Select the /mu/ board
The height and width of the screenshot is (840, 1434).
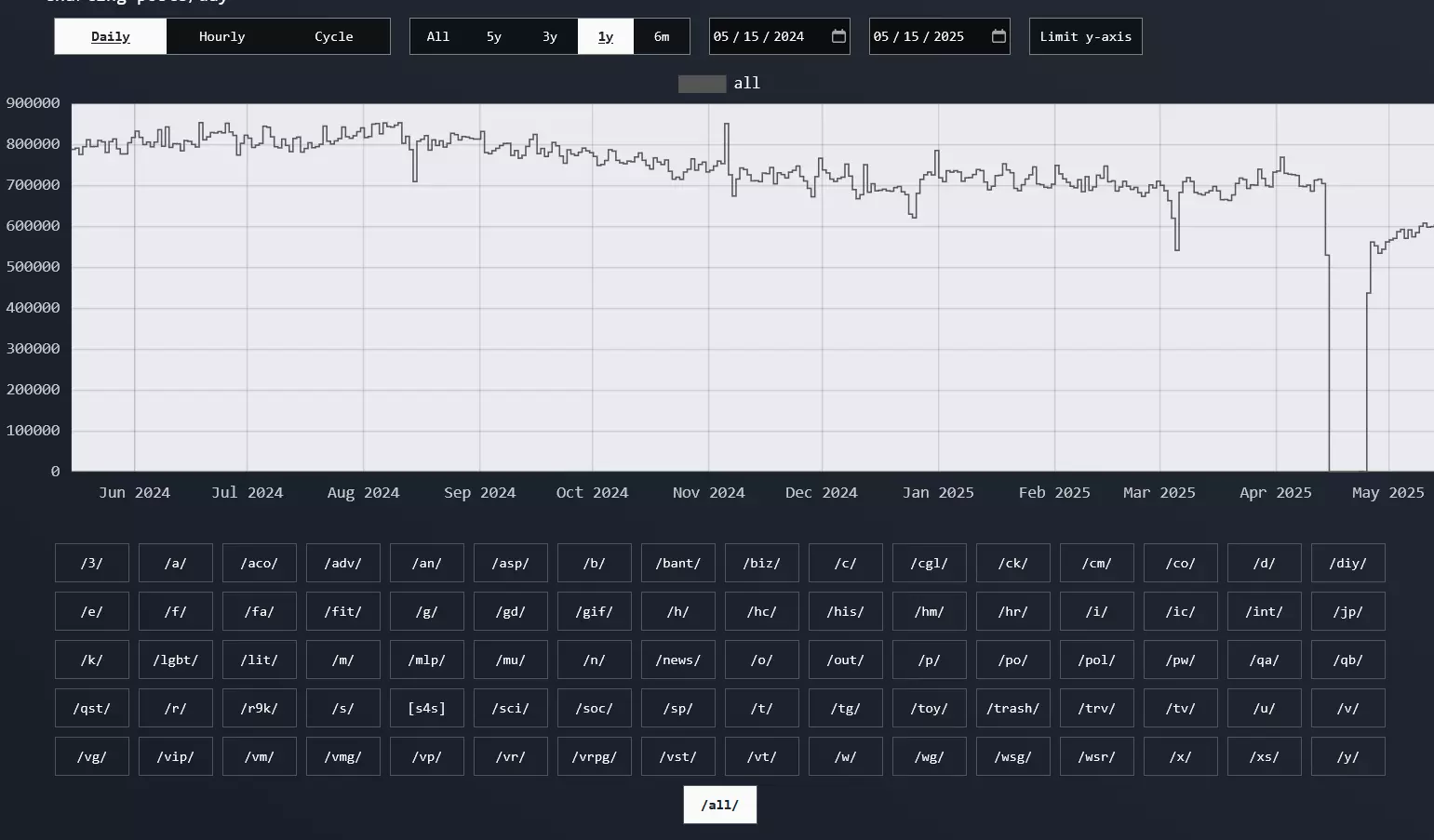(x=511, y=660)
